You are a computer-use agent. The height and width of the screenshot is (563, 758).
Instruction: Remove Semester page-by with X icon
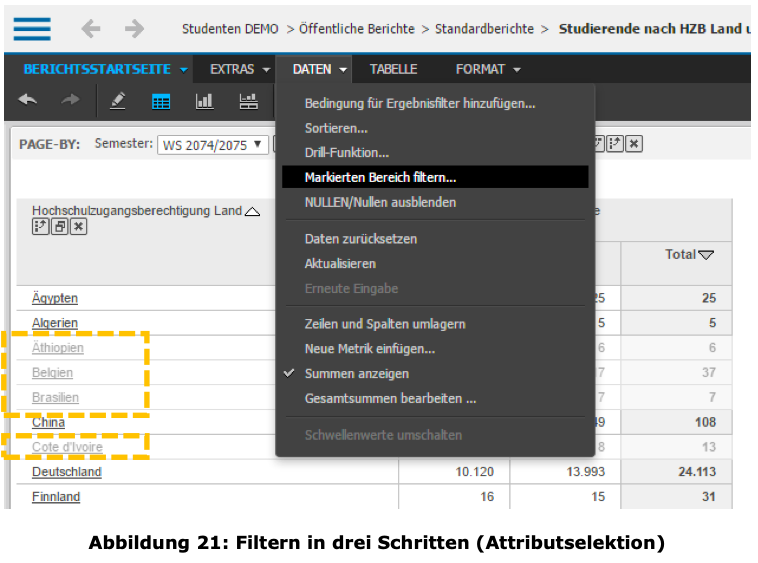(x=634, y=144)
